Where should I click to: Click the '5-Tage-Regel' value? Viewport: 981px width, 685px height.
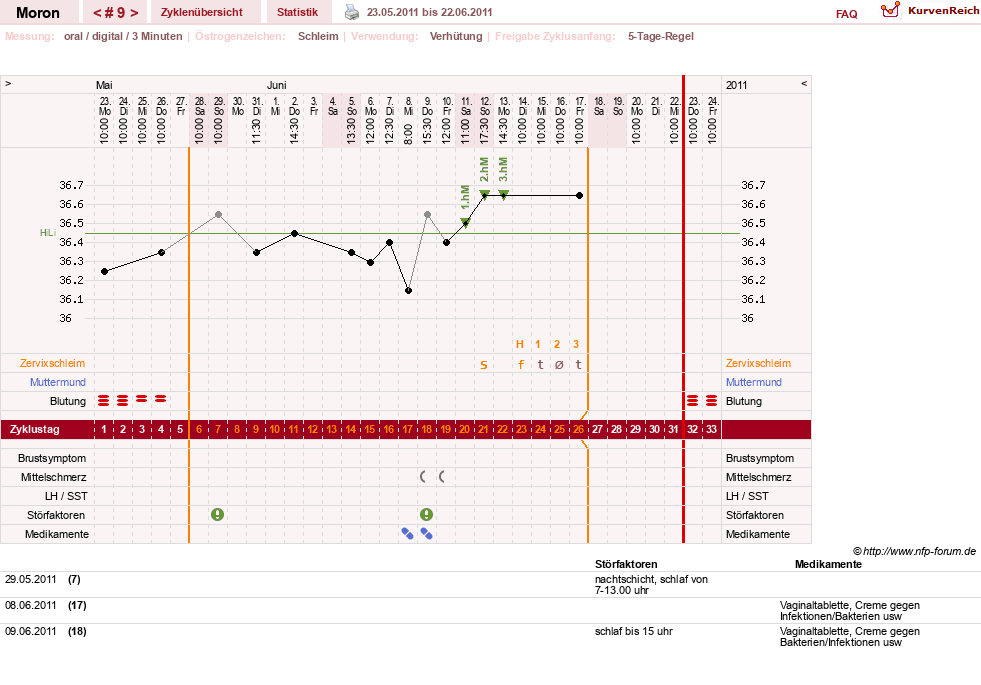661,36
